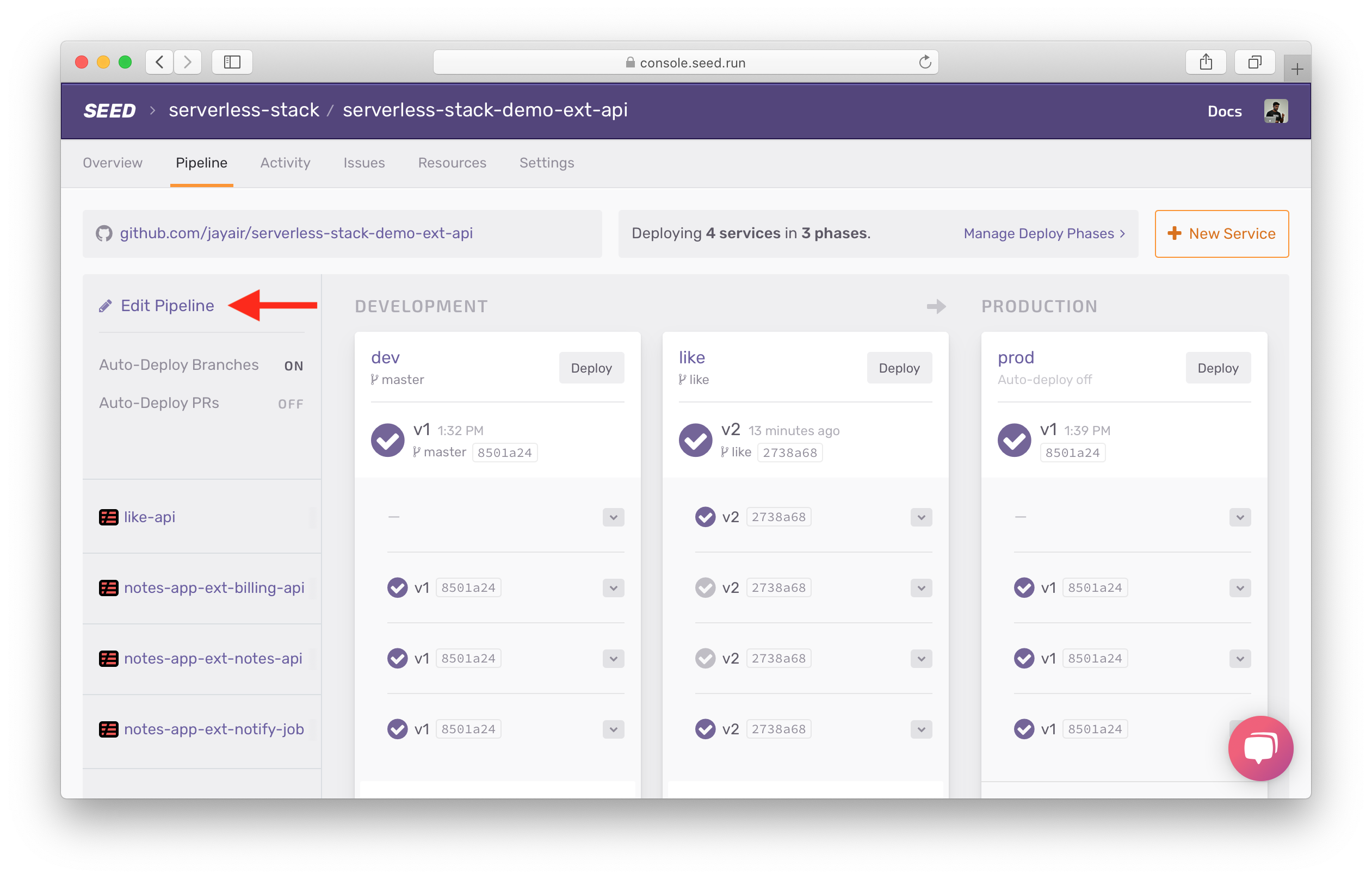Select the Pipeline tab
This screenshot has height=879, width=1372.
point(201,163)
